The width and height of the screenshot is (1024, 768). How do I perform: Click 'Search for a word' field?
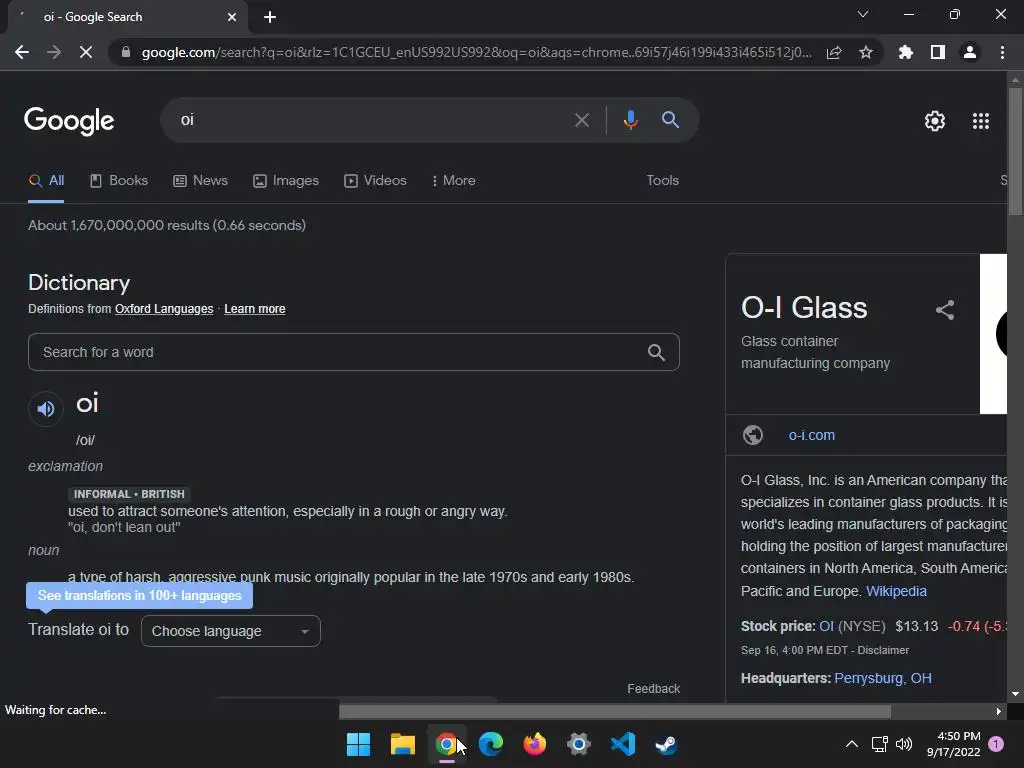coord(353,352)
